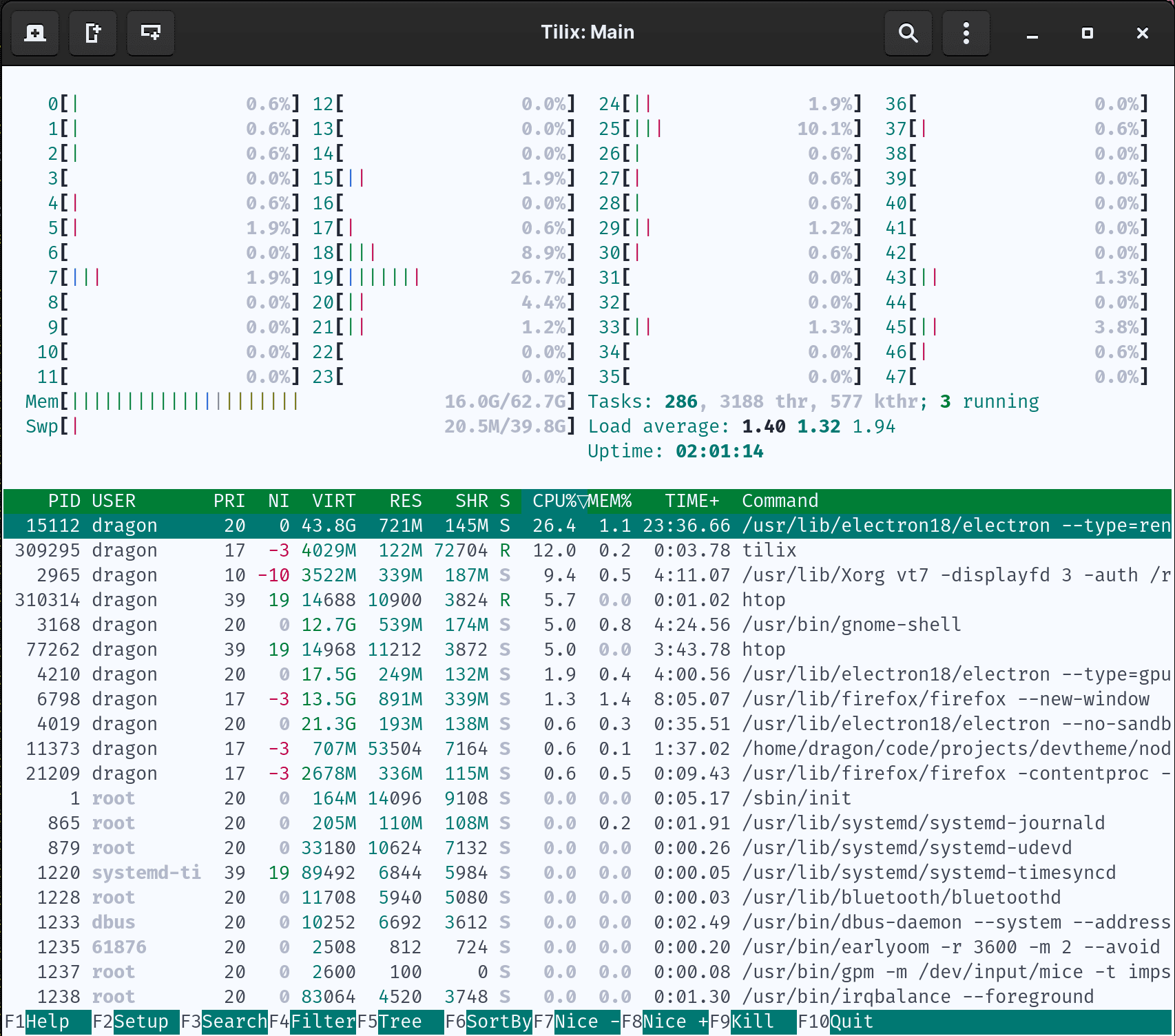Click the CPU 18 usage meter
The width and height of the screenshot is (1175, 1036).
tap(444, 253)
